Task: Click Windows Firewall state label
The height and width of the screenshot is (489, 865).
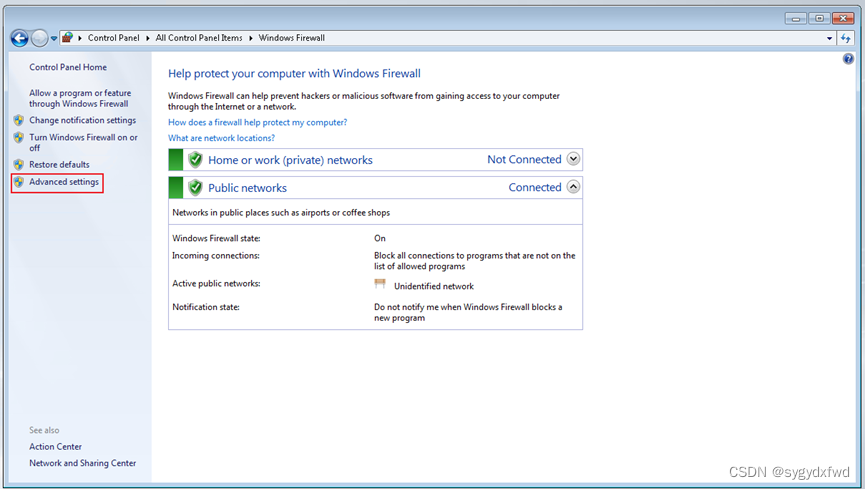Action: 216,238
